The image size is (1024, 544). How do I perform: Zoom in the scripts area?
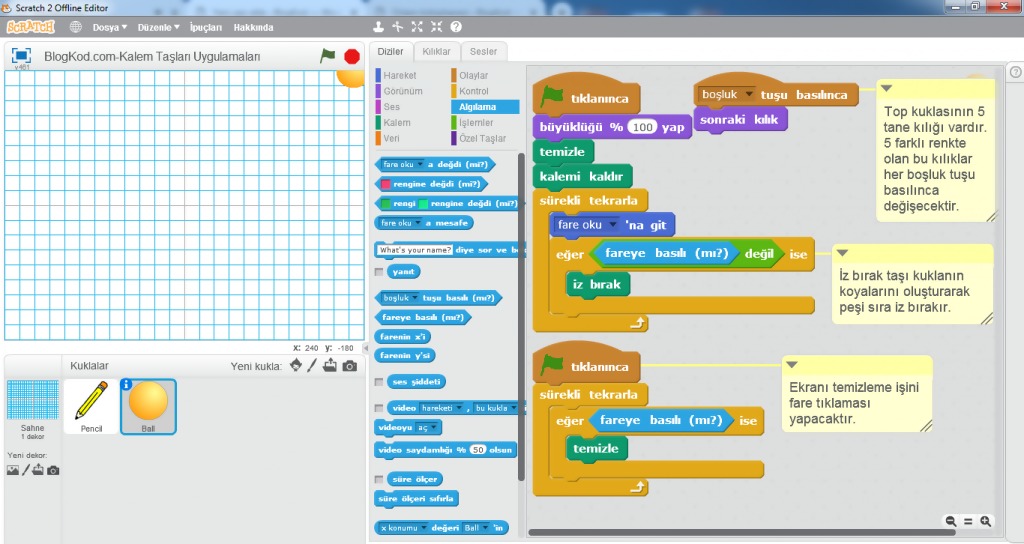[985, 521]
